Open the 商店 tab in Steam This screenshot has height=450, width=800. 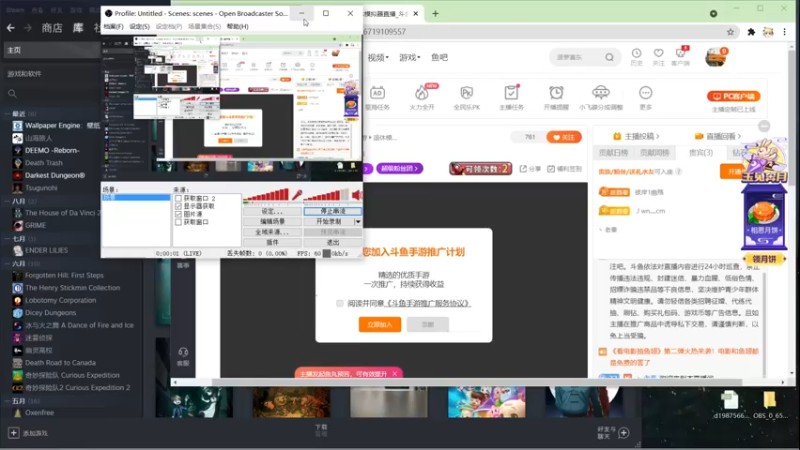[52, 28]
